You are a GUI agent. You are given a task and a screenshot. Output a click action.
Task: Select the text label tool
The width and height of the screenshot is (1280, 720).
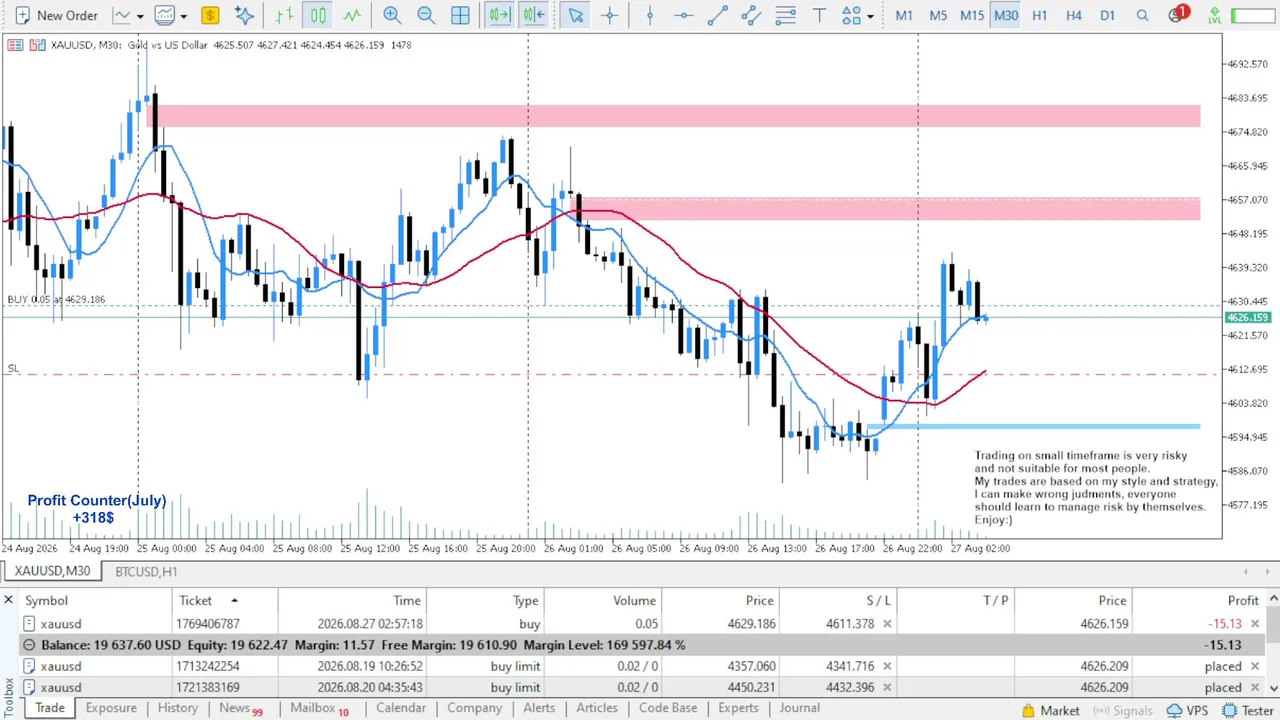[x=820, y=15]
